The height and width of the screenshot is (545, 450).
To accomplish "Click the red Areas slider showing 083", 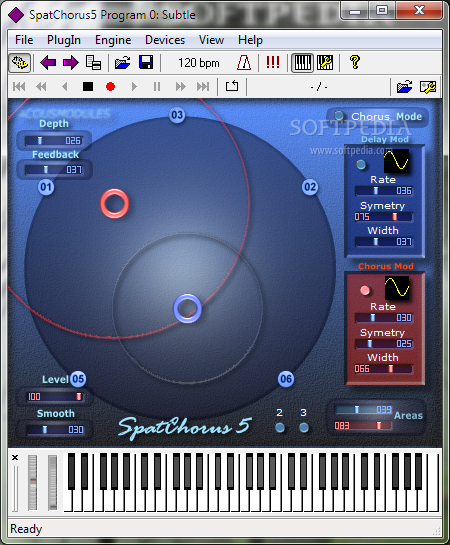I will click(363, 425).
